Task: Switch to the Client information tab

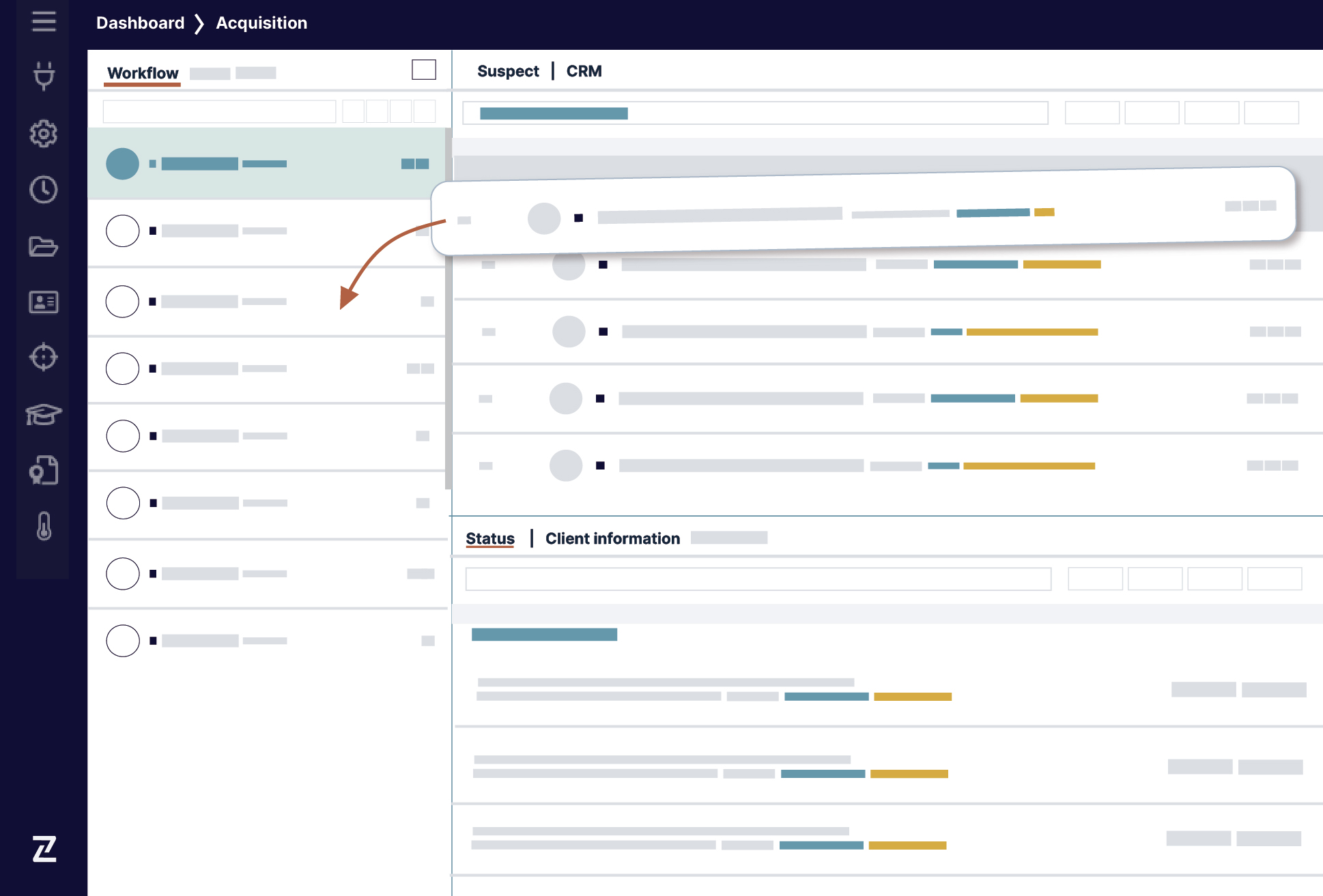Action: point(612,538)
